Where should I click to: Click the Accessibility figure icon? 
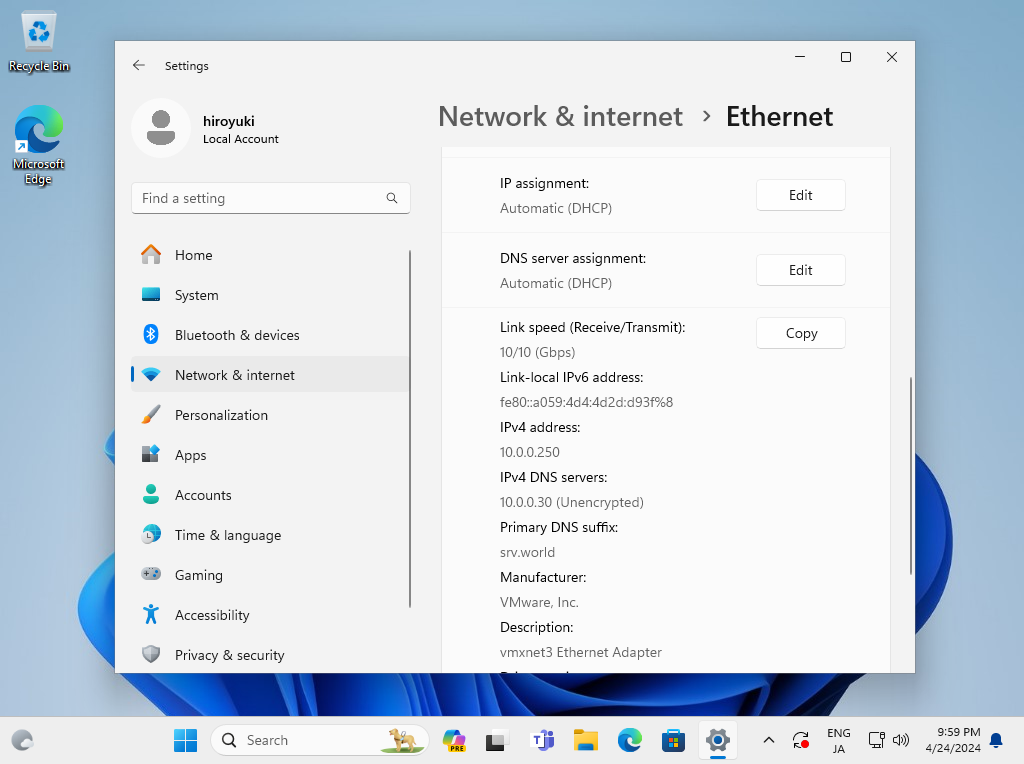coord(151,615)
